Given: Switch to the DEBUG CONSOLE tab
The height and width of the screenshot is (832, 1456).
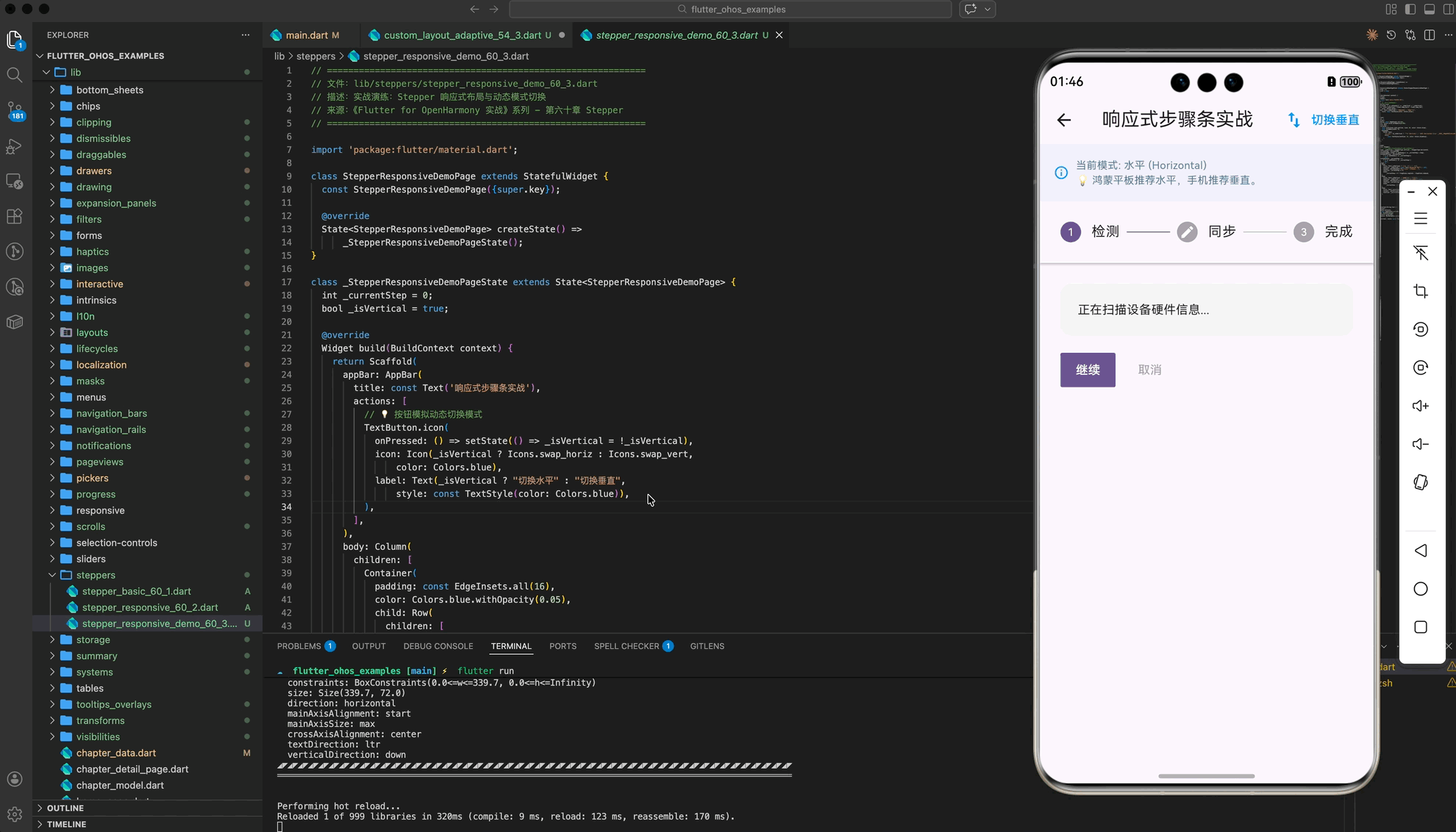Looking at the screenshot, I should 438,646.
